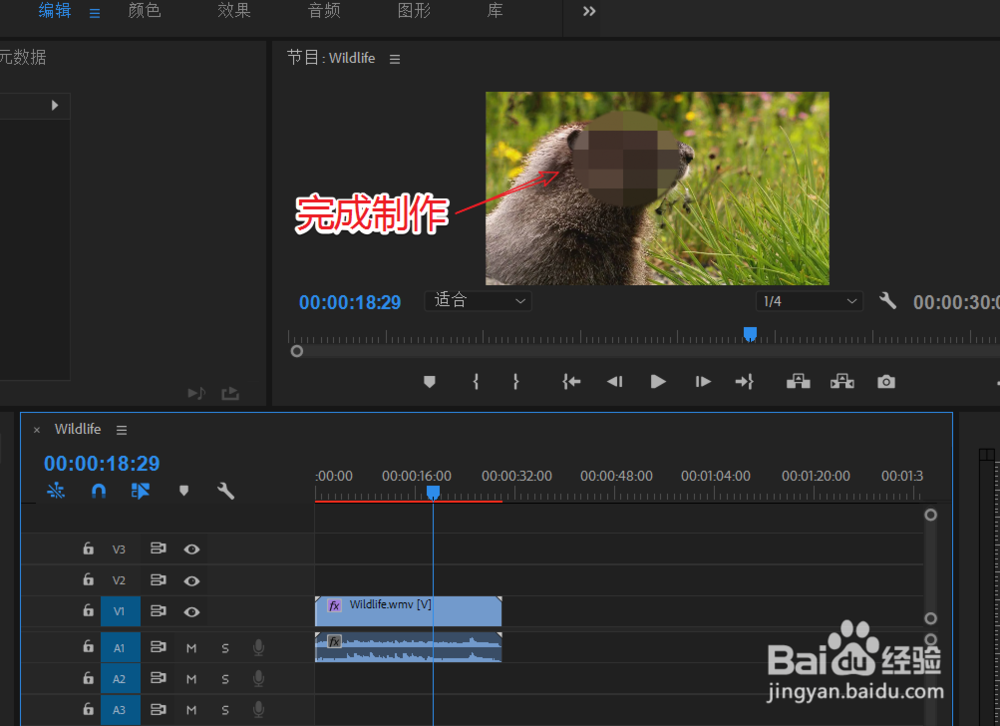Image resolution: width=1000 pixels, height=726 pixels.
Task: Switch to 音频 workspace
Action: pos(324,11)
